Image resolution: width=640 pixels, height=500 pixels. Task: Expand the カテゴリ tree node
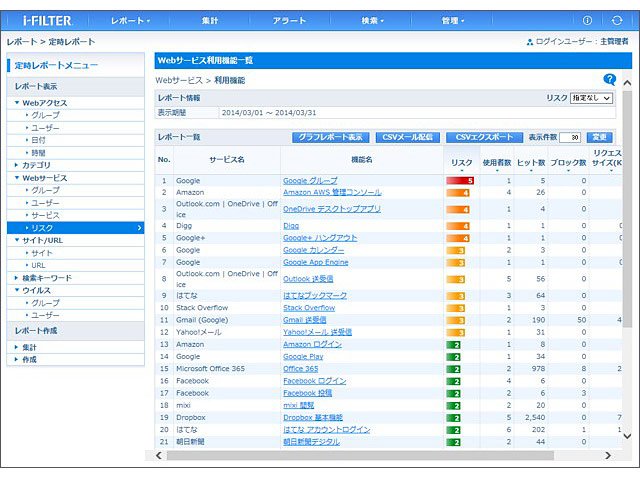click(x=17, y=165)
